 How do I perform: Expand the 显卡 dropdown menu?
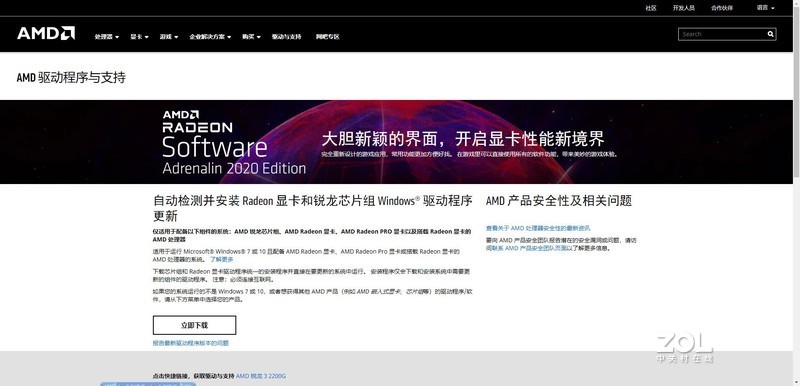139,37
